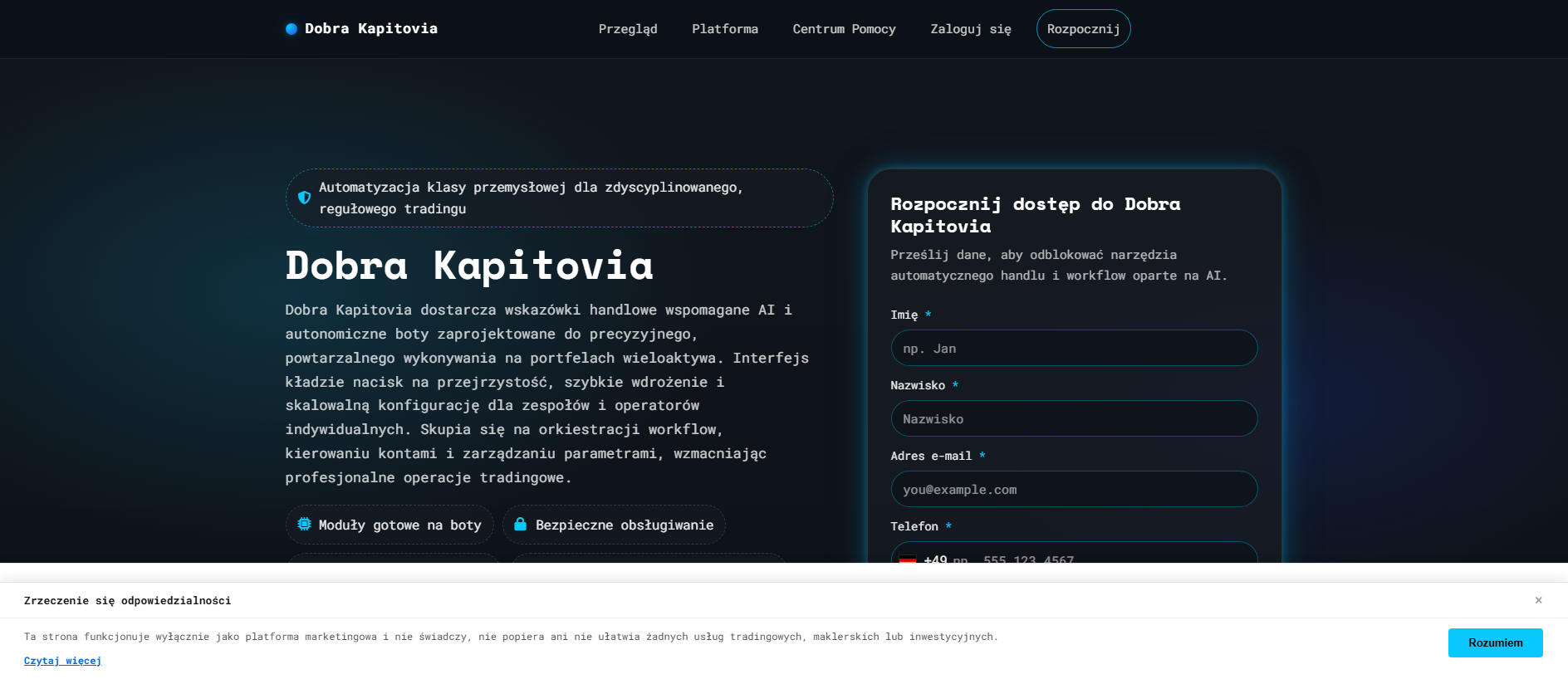1568x679 pixels.
Task: Open Centrum Pomocy in the navigation
Action: (844, 29)
